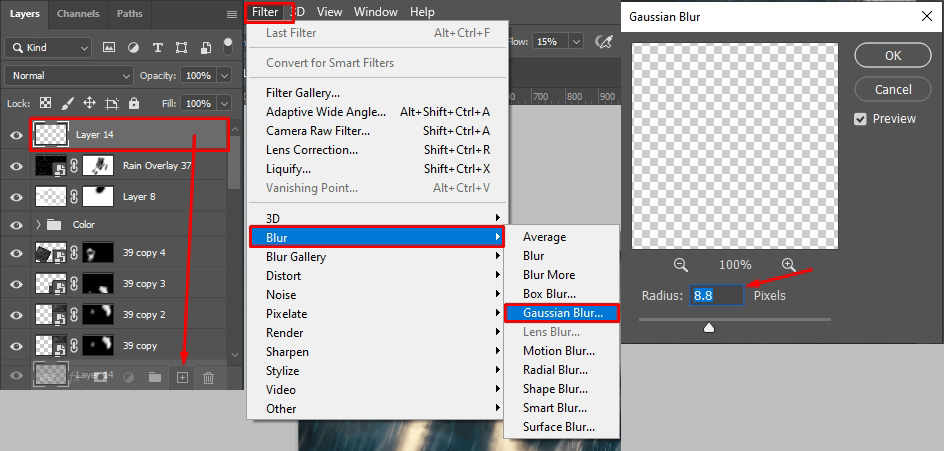Open the Fill slider dropdown arrow

pyautogui.click(x=225, y=103)
